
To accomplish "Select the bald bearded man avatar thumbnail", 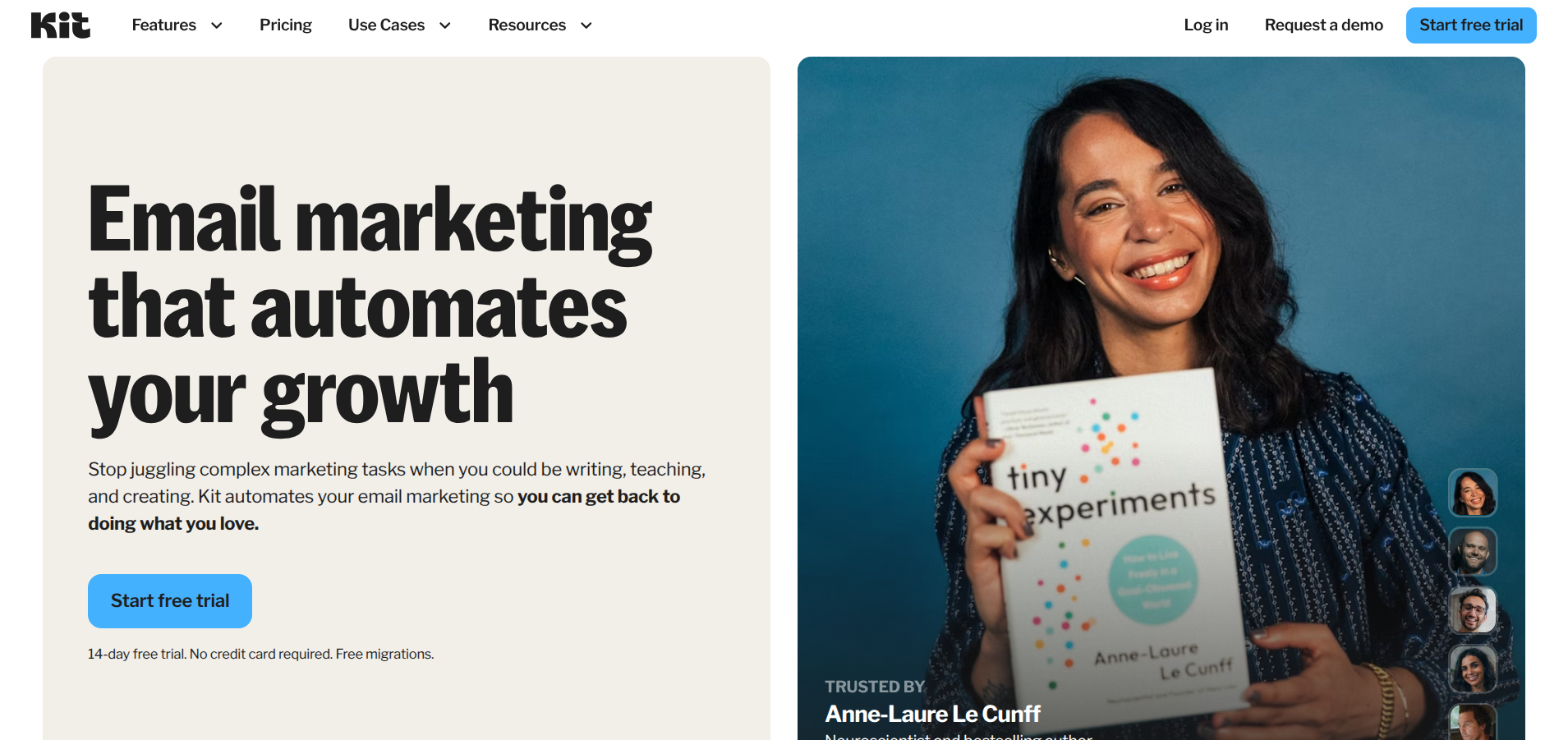I will click(x=1473, y=551).
